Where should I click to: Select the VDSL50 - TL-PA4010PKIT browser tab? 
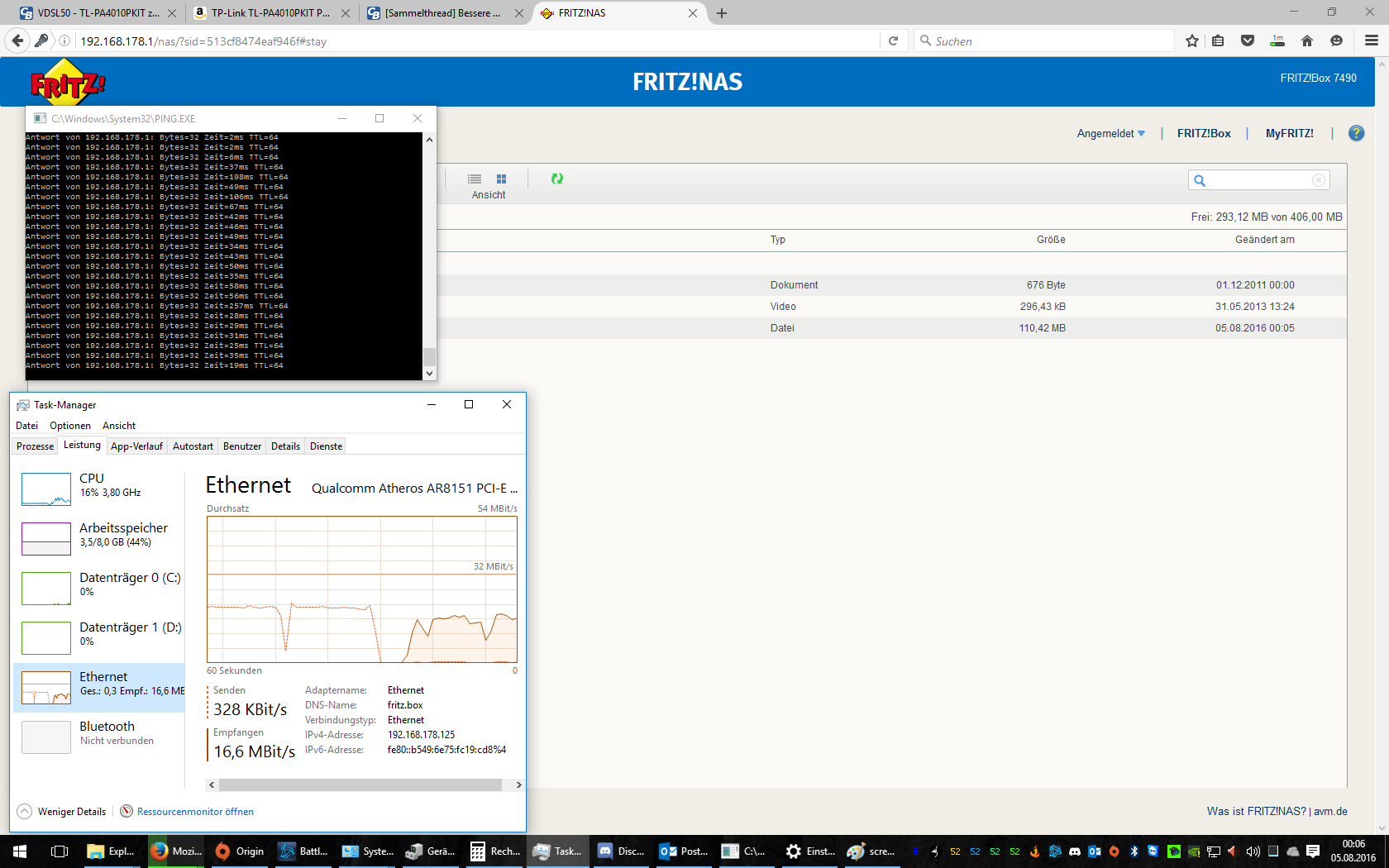(x=98, y=13)
